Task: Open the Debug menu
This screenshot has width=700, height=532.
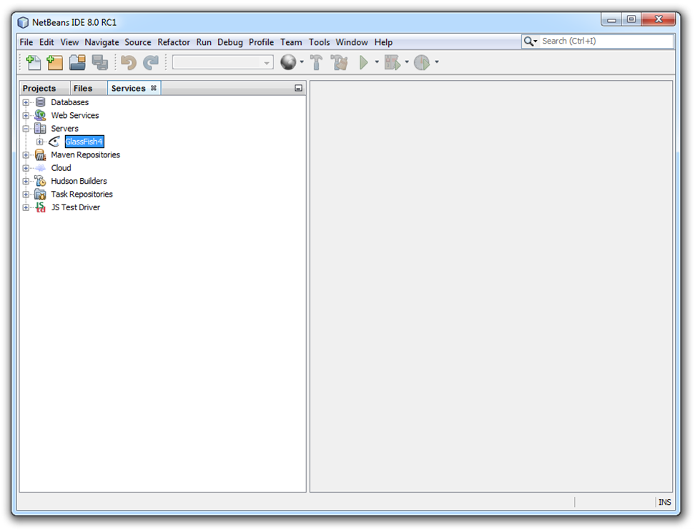Action: tap(230, 42)
